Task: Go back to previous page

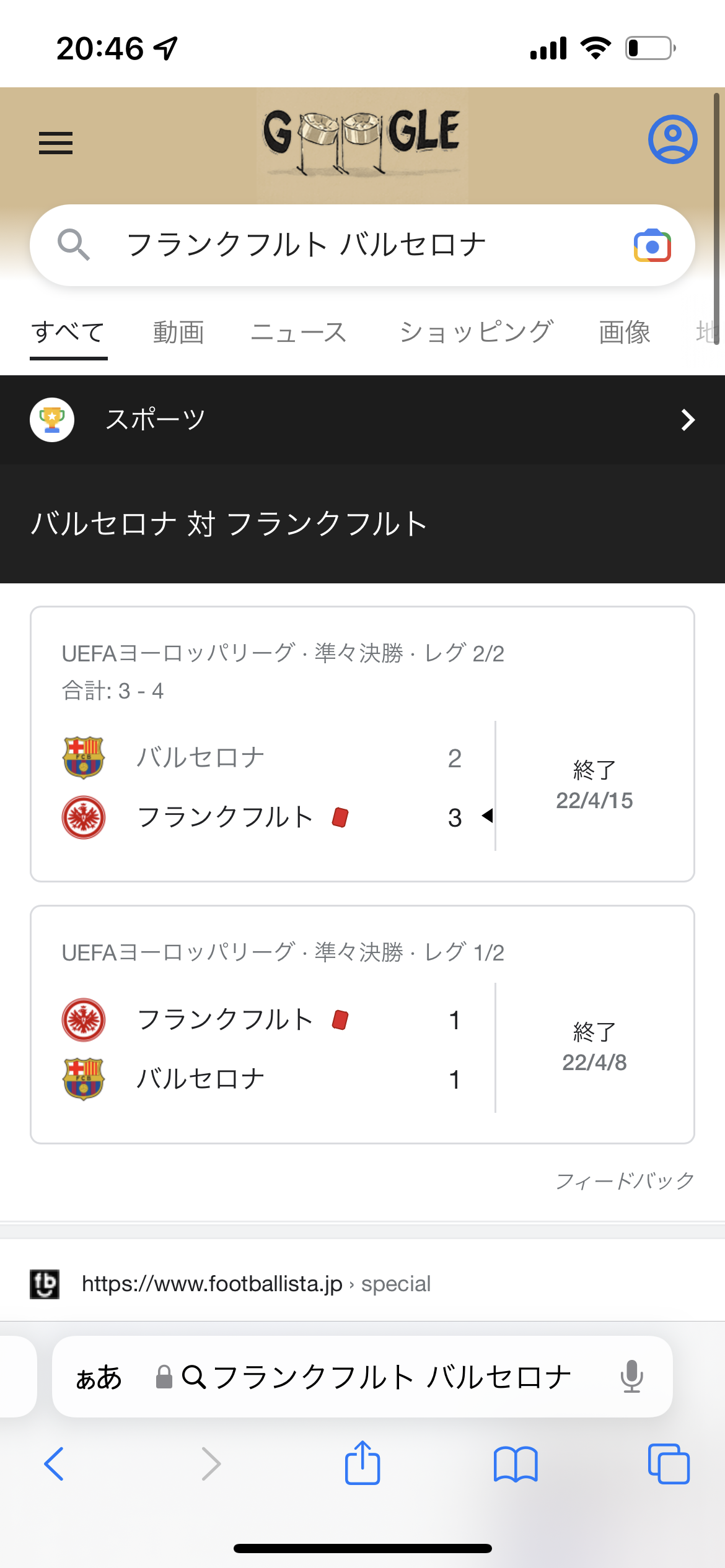Action: [x=55, y=1464]
